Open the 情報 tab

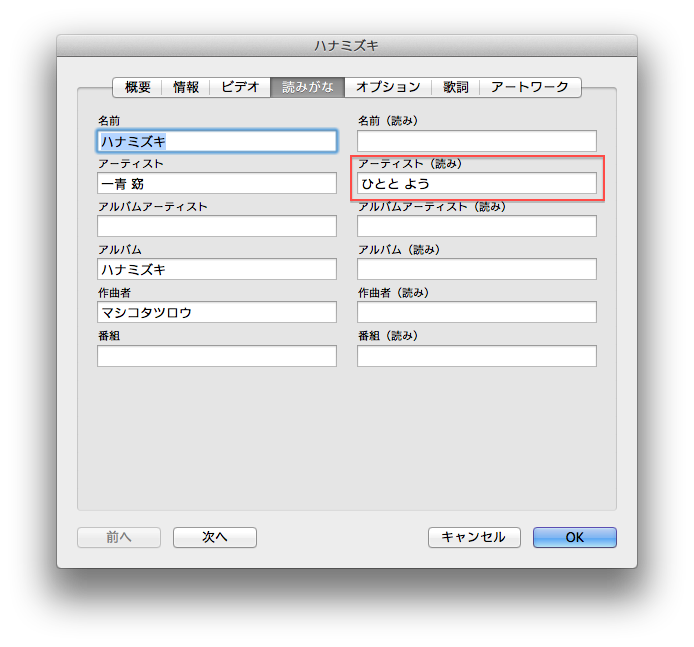pyautogui.click(x=186, y=87)
